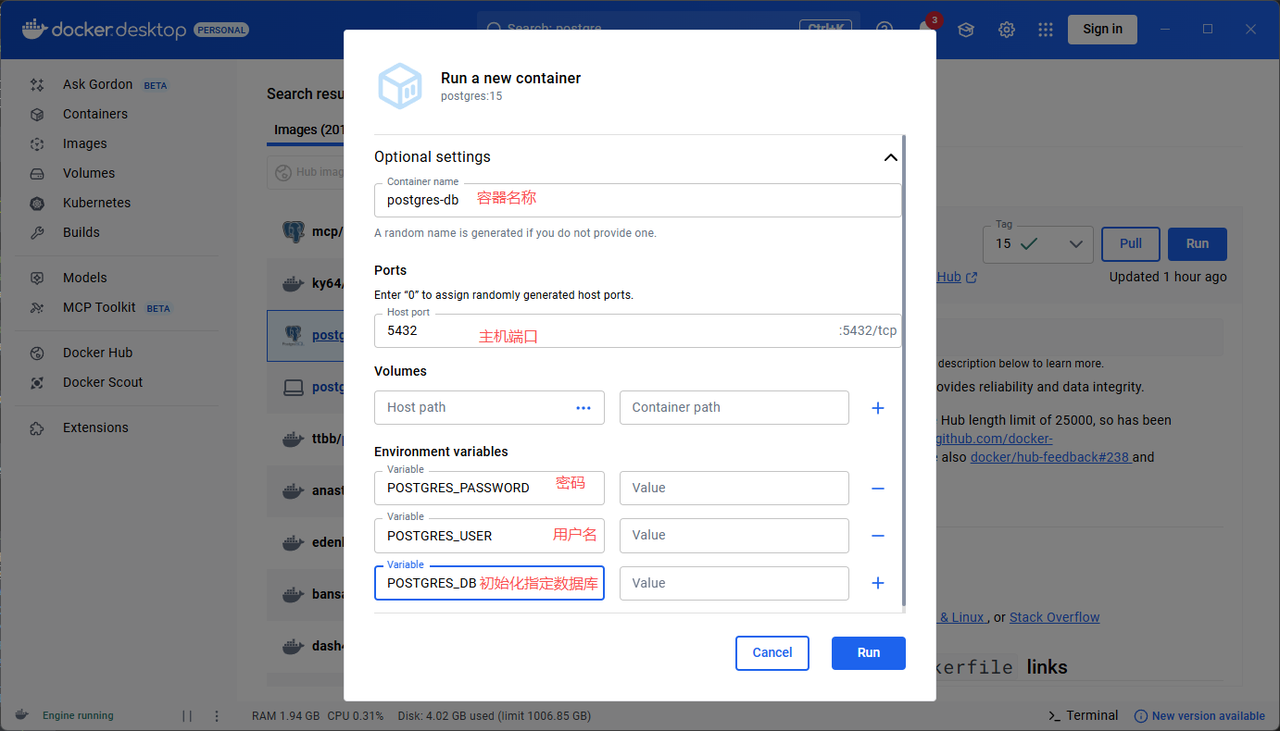This screenshot has height=731, width=1280.
Task: Select the ttbb result row
Action: pos(306,439)
